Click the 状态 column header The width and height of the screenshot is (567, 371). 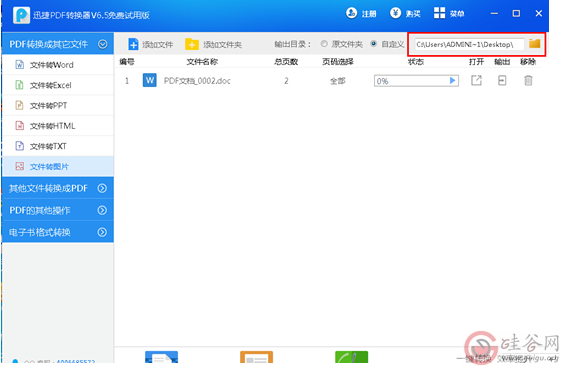(416, 62)
